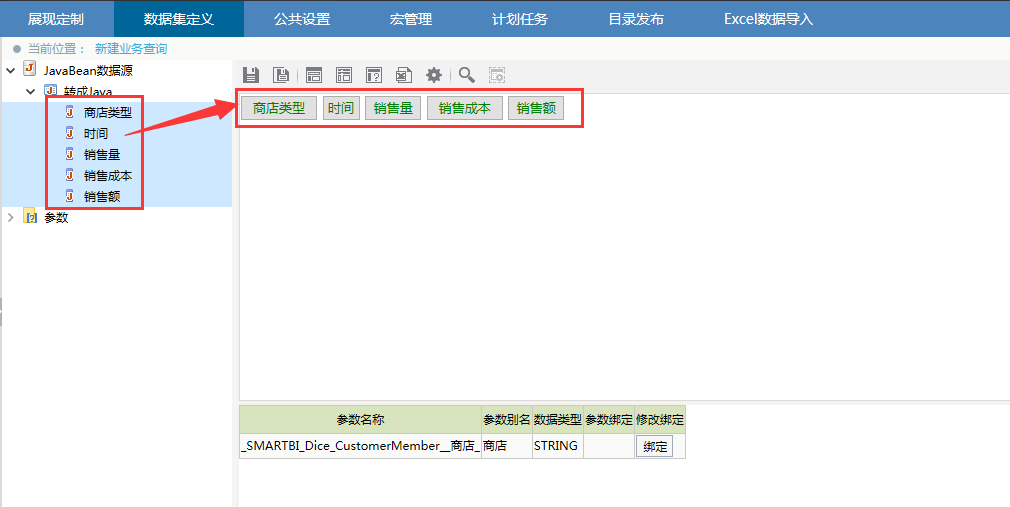
Task: Select 销售额 in the tree
Action: pyautogui.click(x=102, y=196)
